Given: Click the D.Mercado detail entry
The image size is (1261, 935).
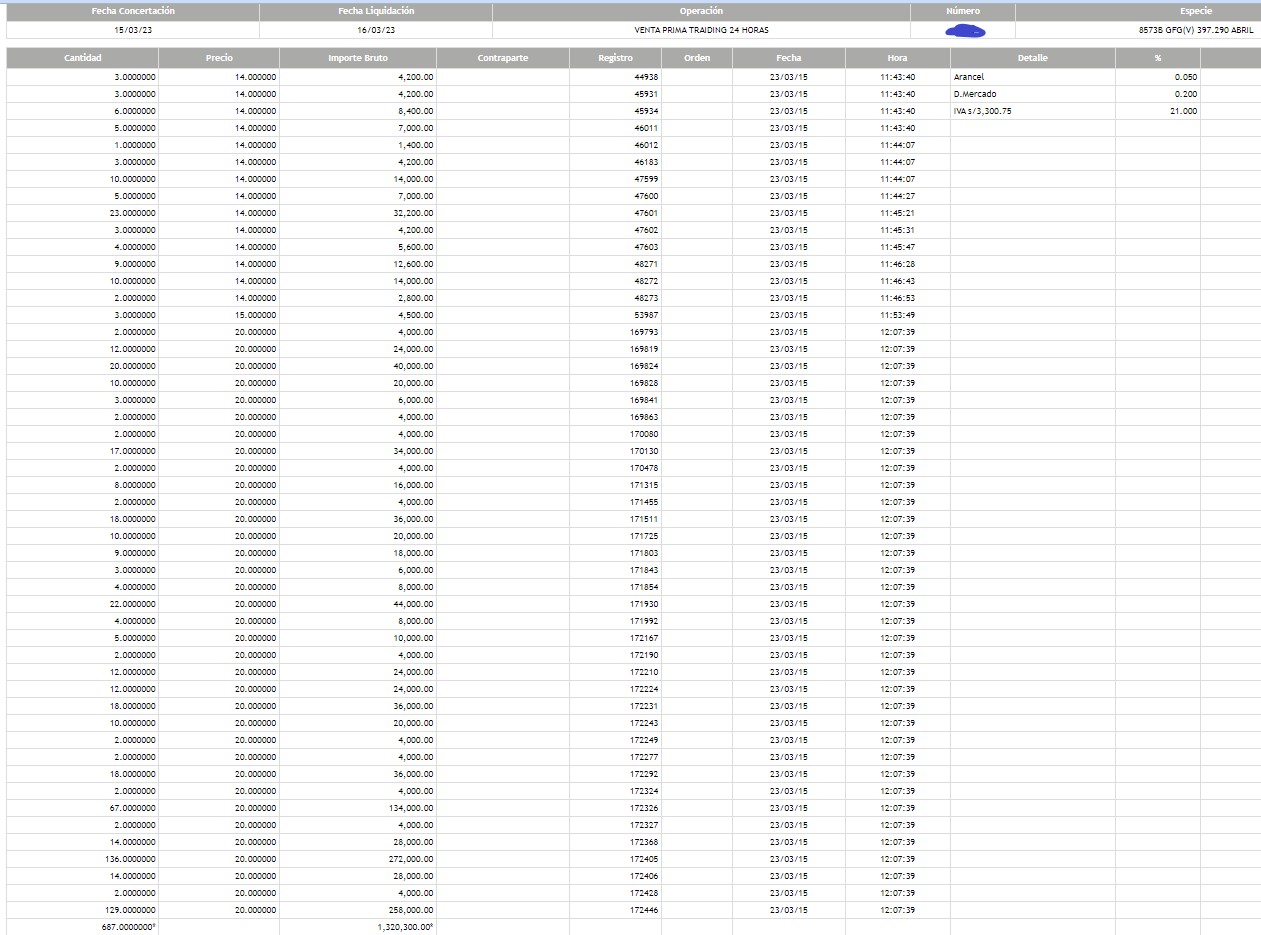Looking at the screenshot, I should 975,94.
